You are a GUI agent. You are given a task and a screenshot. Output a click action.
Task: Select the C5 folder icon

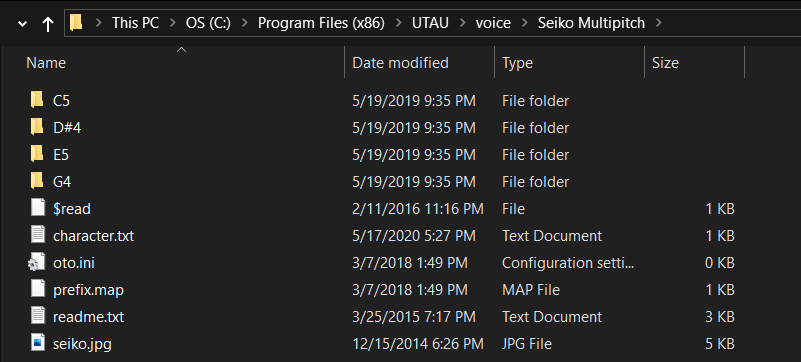point(37,101)
